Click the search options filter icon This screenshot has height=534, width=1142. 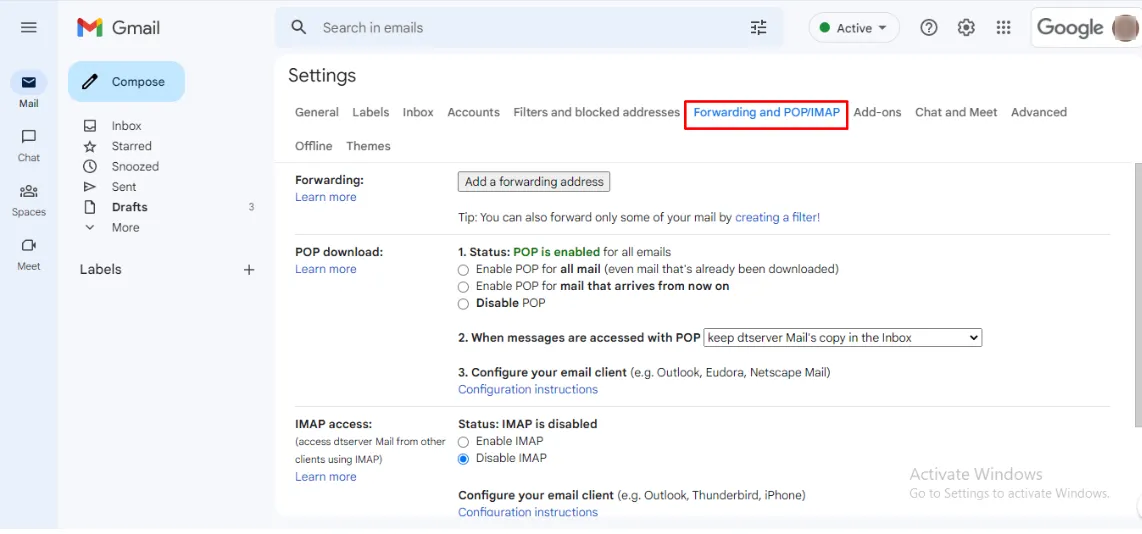coord(759,28)
